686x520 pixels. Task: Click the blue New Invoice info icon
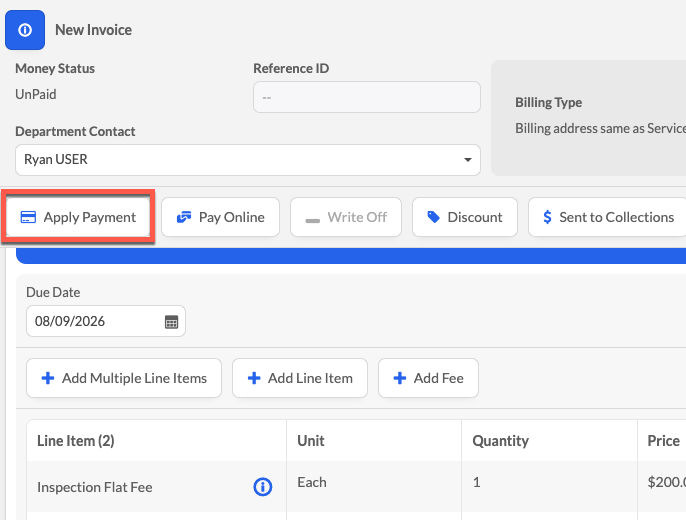(x=25, y=30)
